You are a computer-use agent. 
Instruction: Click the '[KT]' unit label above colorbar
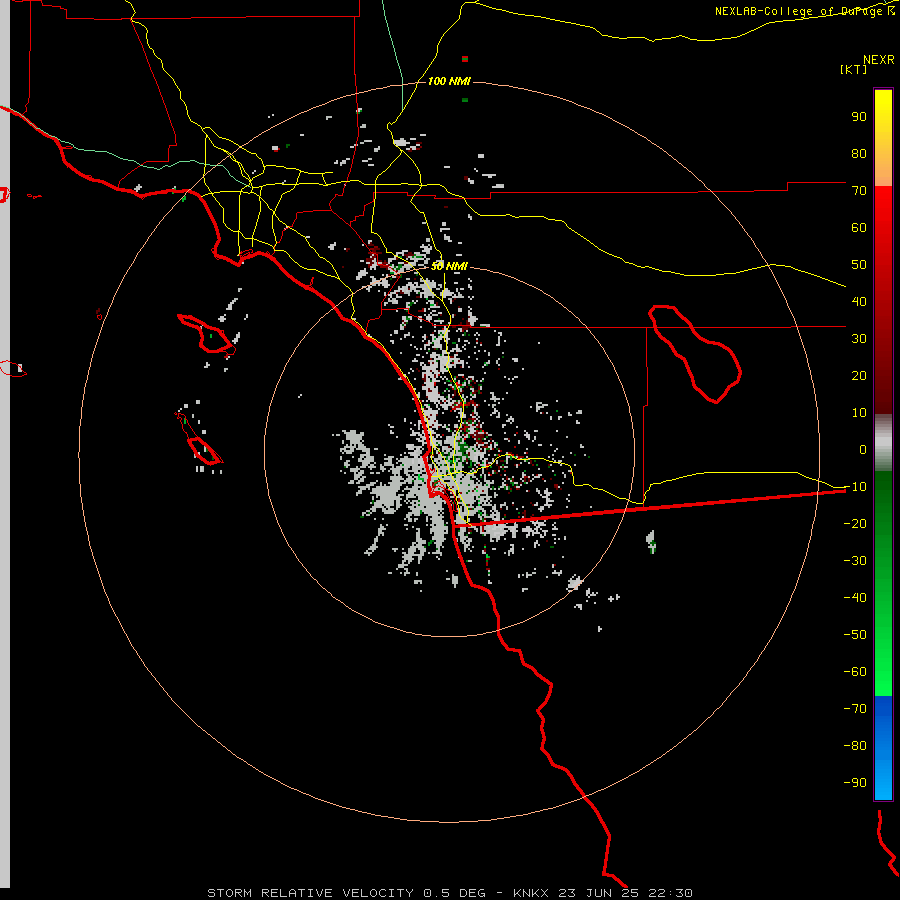click(x=853, y=69)
